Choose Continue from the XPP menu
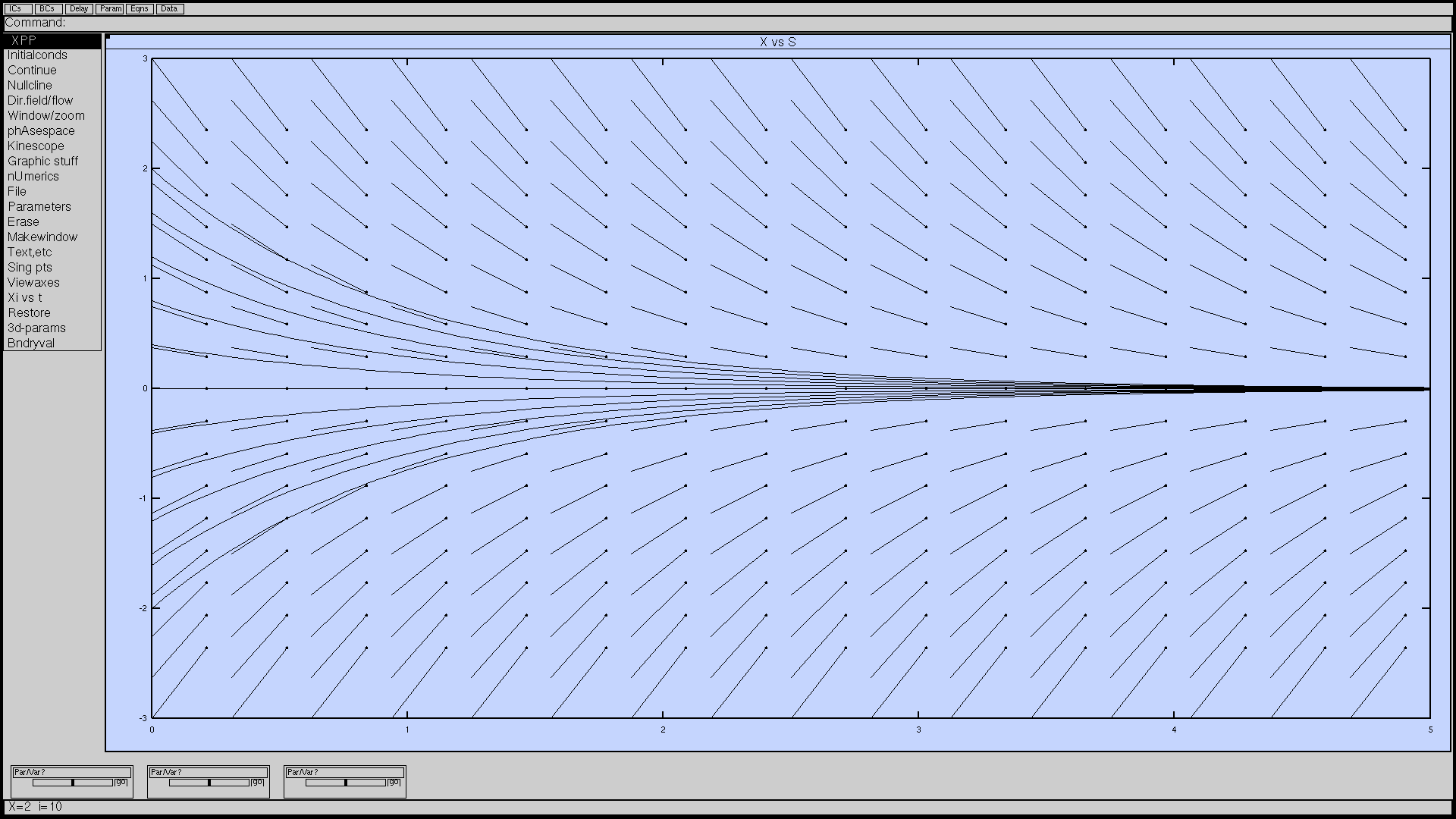Screen dimensions: 1456x819 coord(52,71)
